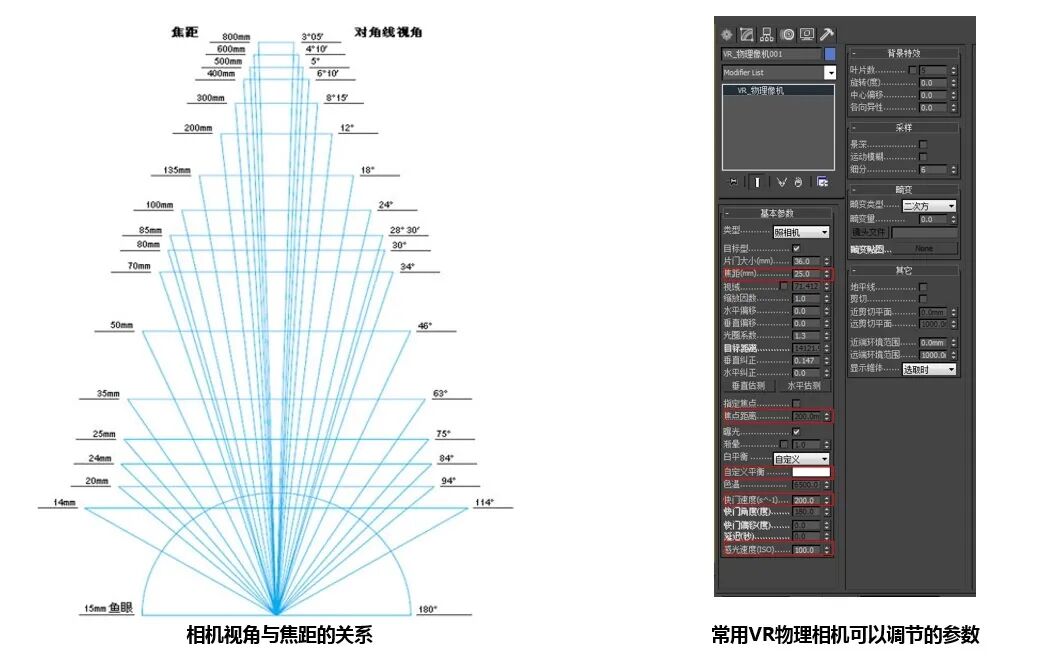
Task: Click the 15mm 鱼眼 label in diagram
Action: [x=108, y=608]
